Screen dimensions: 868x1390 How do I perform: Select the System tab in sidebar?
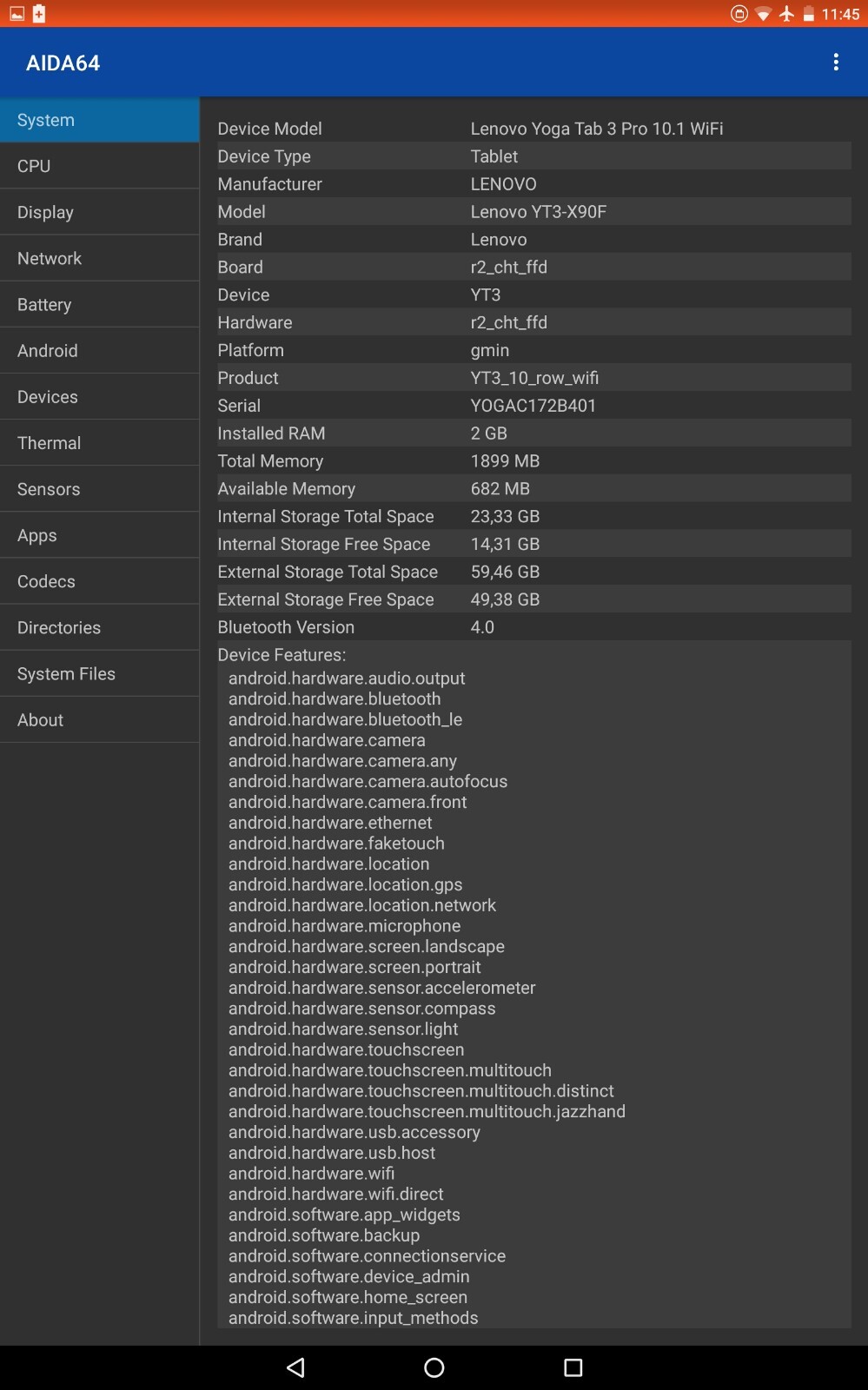tap(100, 120)
